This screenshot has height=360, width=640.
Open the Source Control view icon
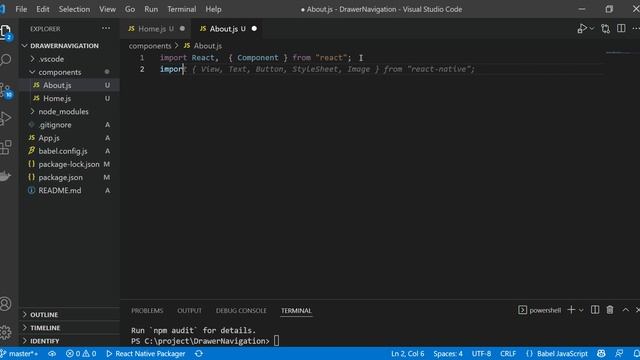coord(6,90)
